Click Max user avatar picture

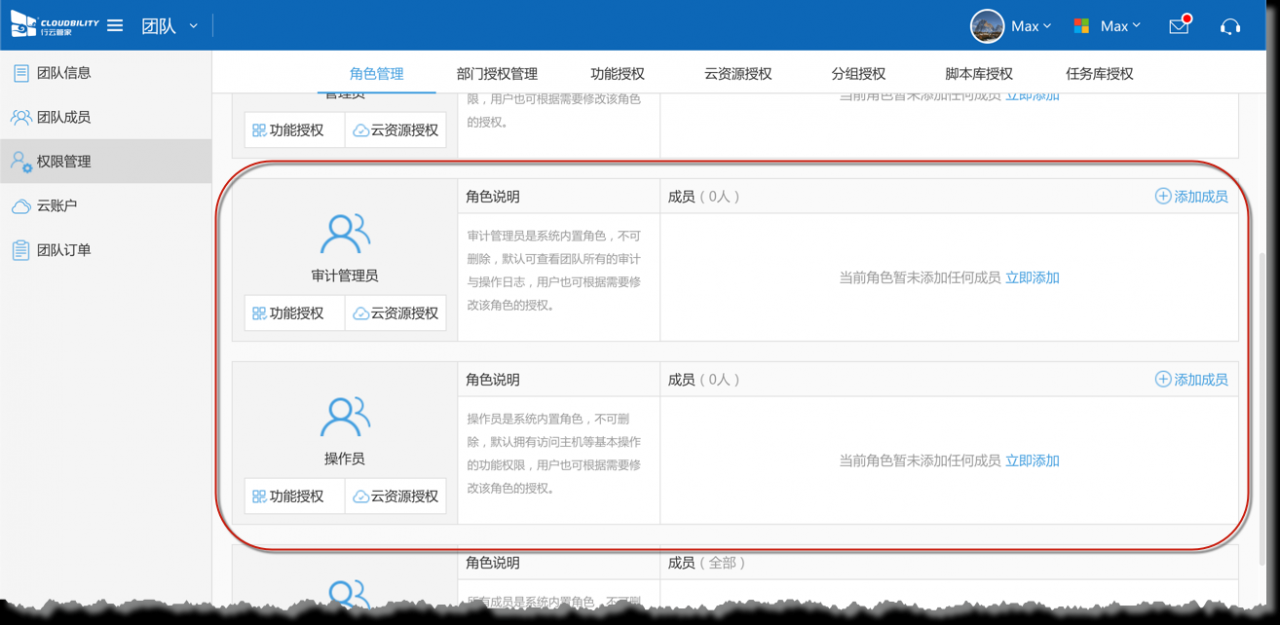click(x=987, y=26)
